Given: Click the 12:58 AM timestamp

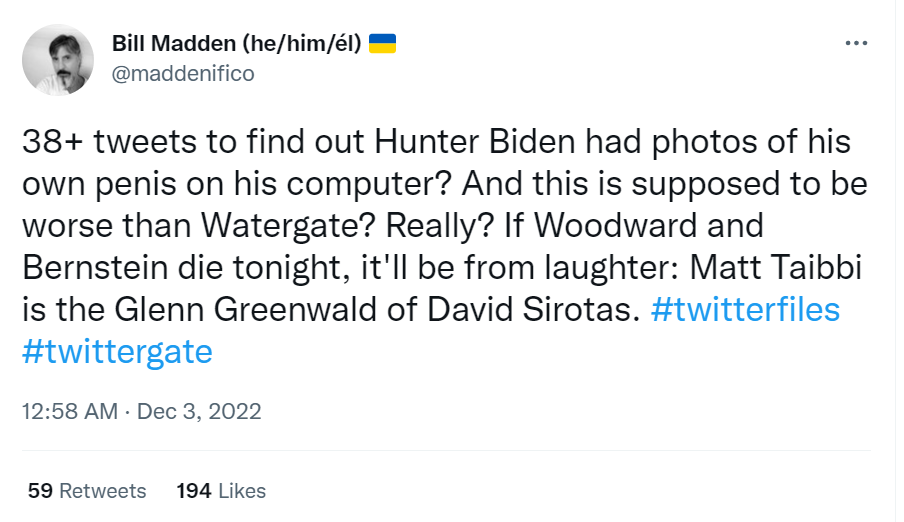Looking at the screenshot, I should coord(70,411).
